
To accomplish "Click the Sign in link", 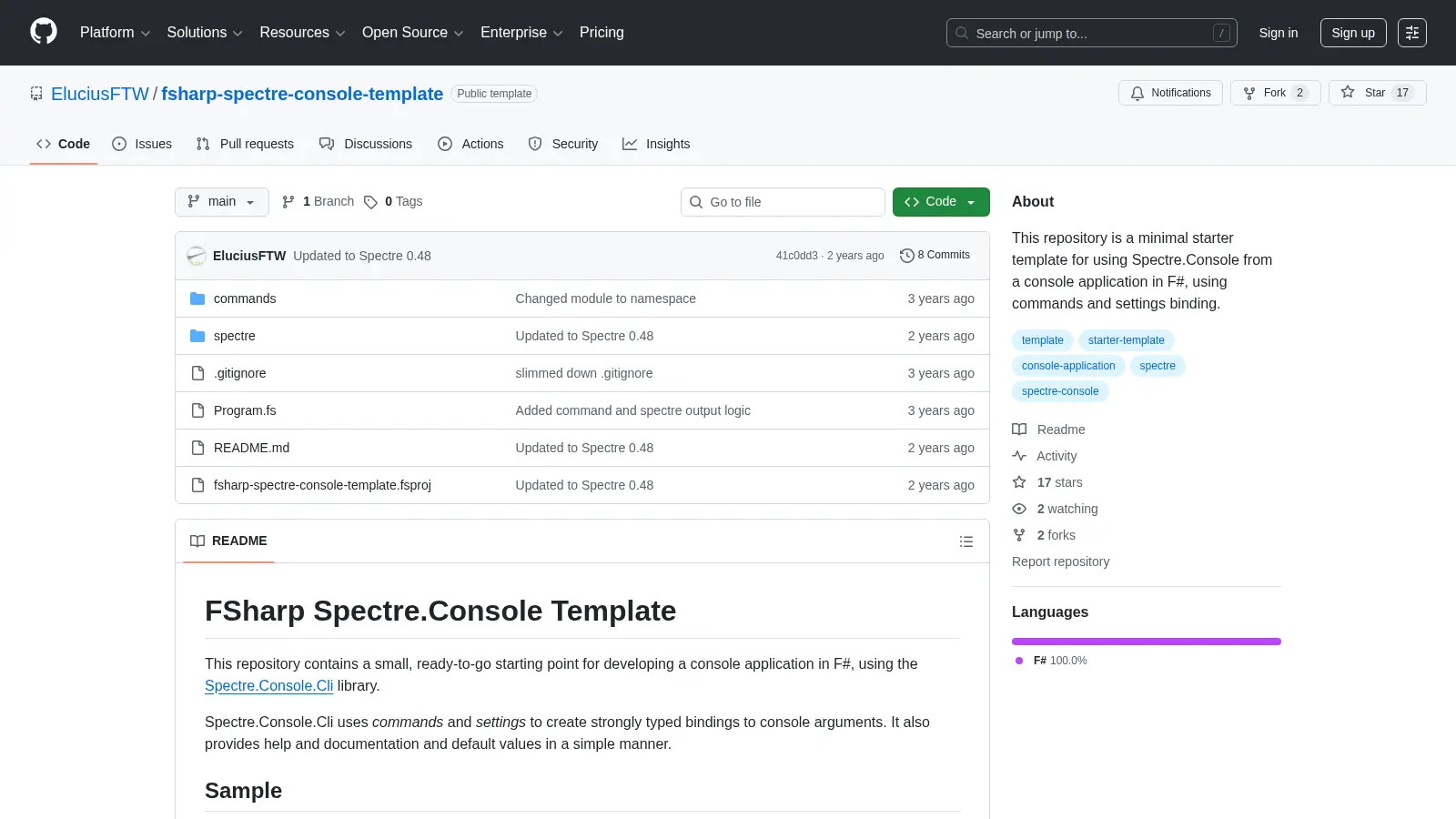I will point(1279,33).
